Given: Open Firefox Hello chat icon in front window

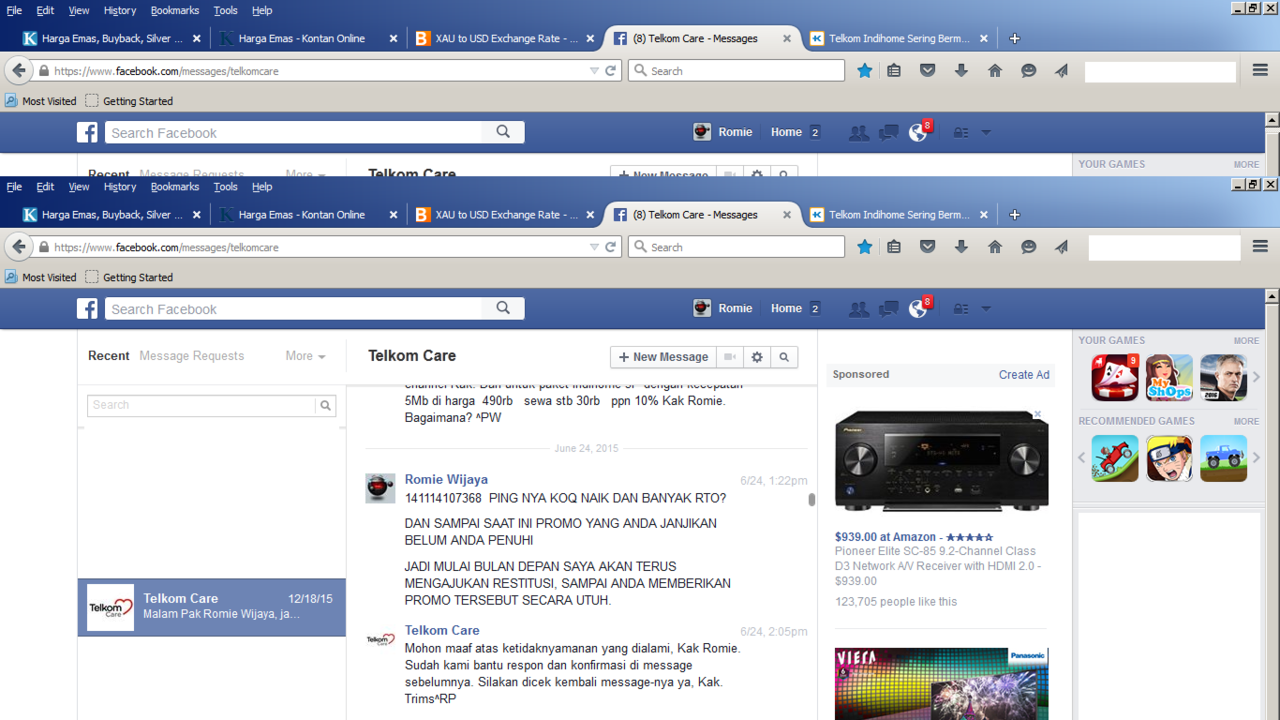Looking at the screenshot, I should tap(1028, 247).
